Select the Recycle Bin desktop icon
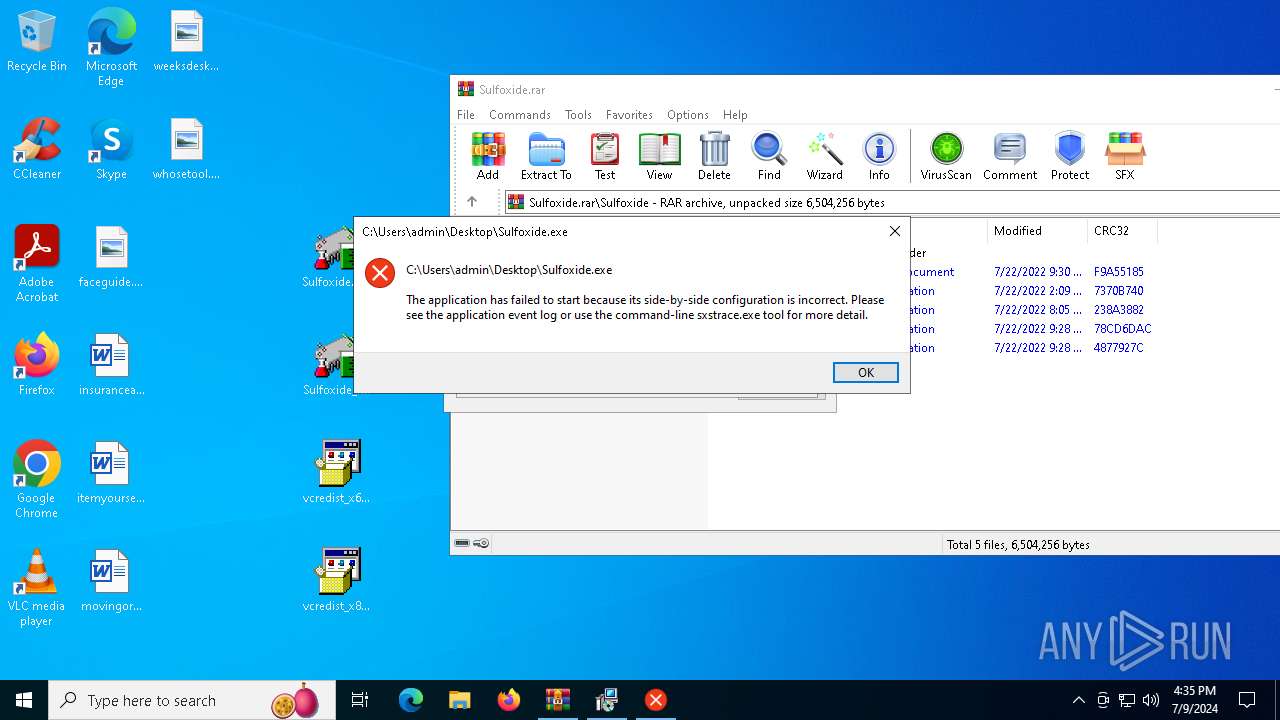 point(37,42)
